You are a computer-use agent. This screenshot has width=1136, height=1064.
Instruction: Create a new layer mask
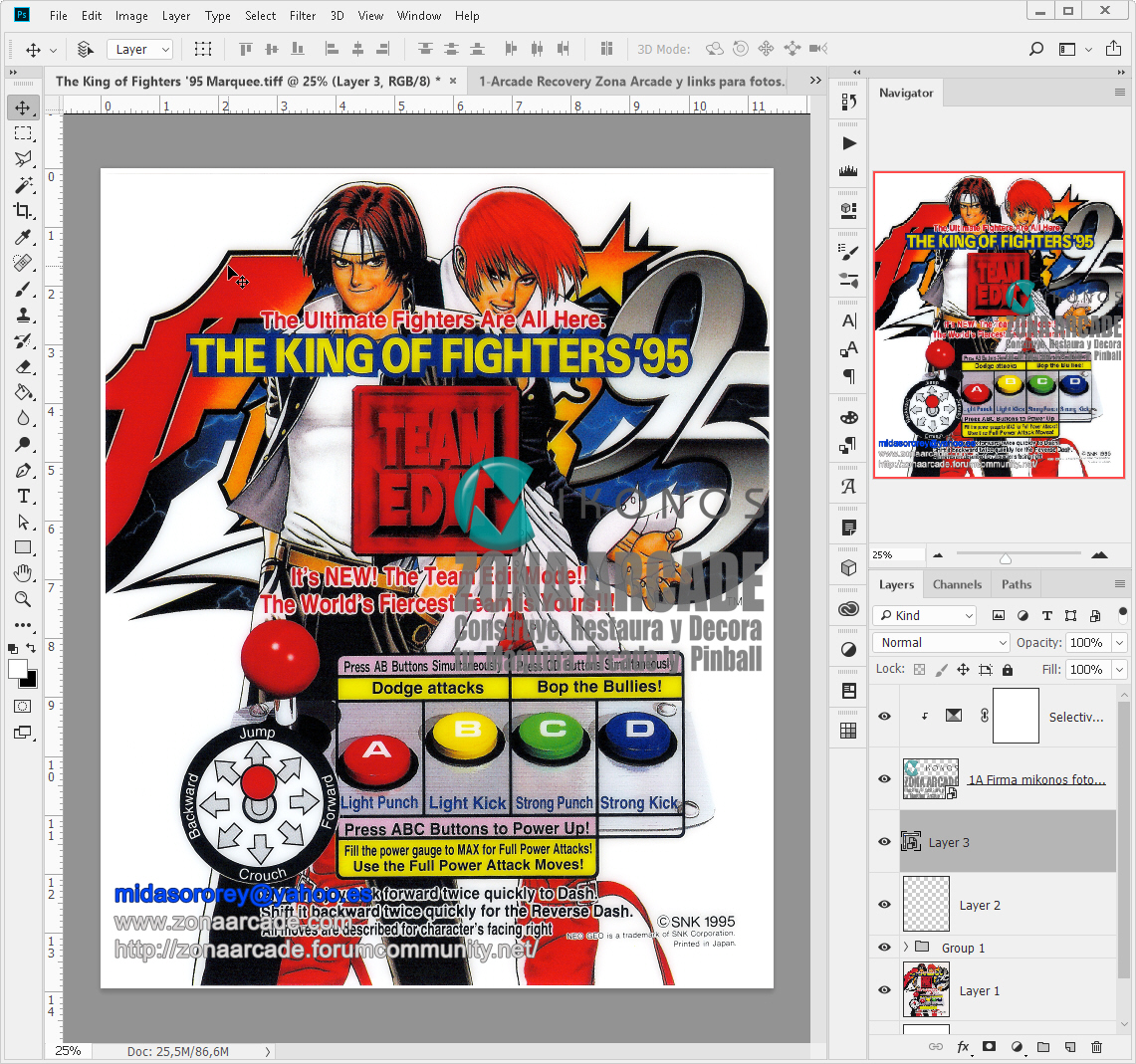989,1046
